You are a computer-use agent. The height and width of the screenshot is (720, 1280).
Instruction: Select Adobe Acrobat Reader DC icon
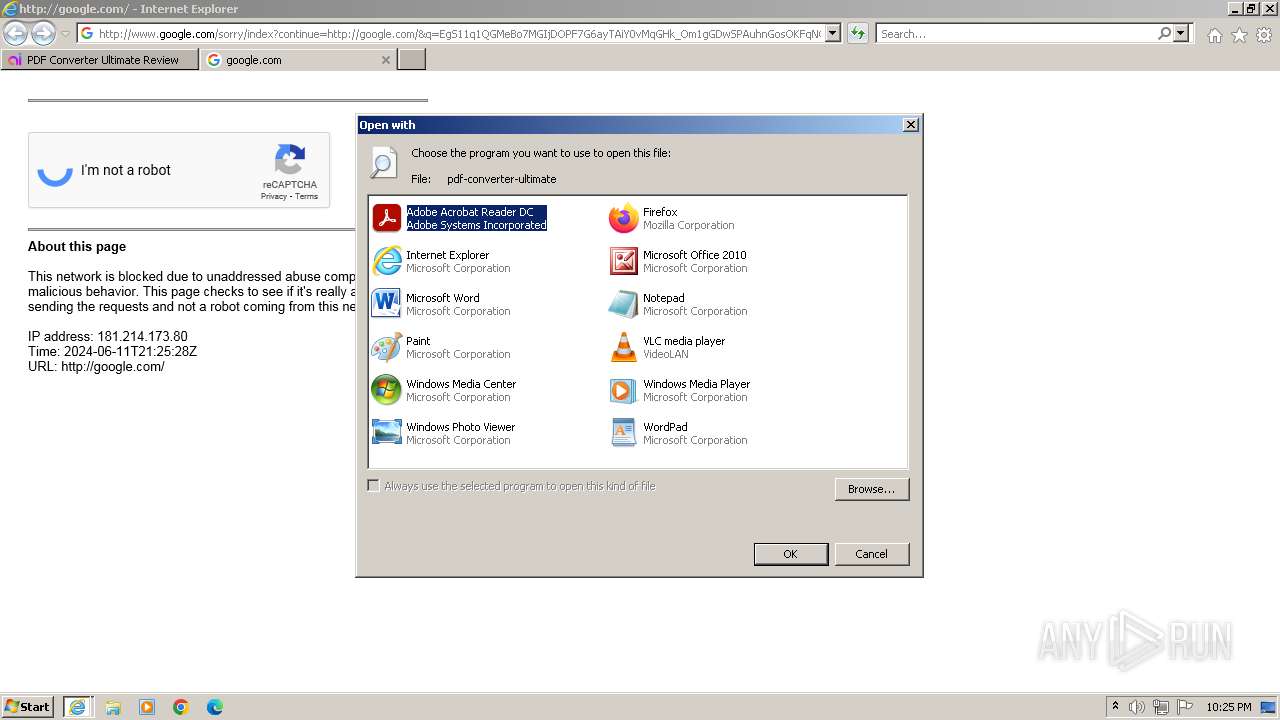point(387,218)
